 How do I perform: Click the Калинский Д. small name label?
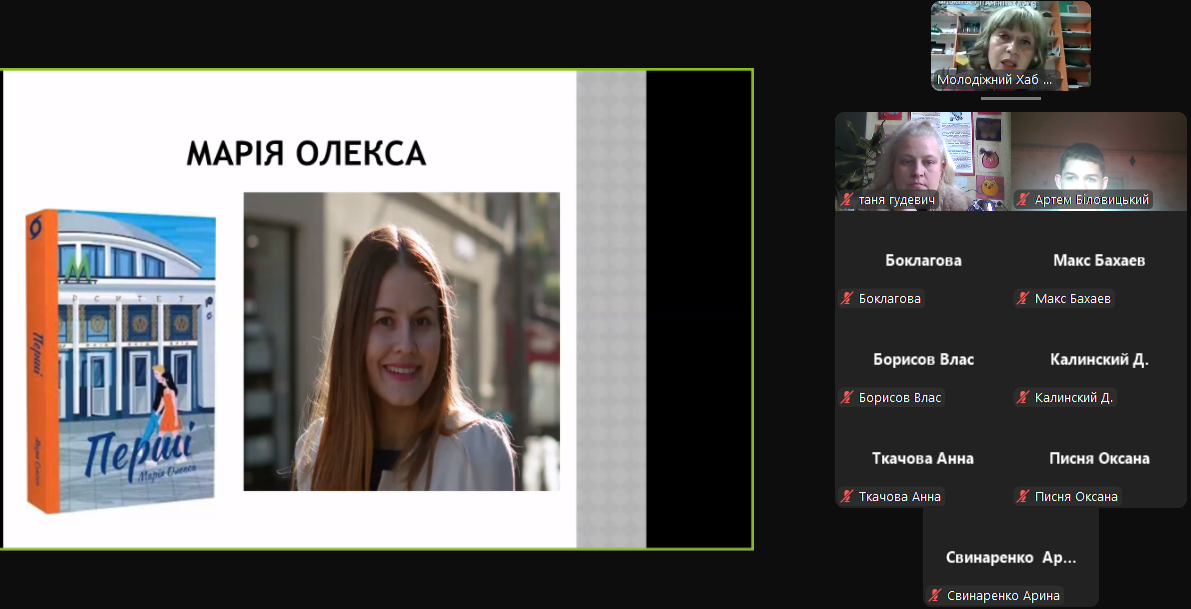point(1074,397)
